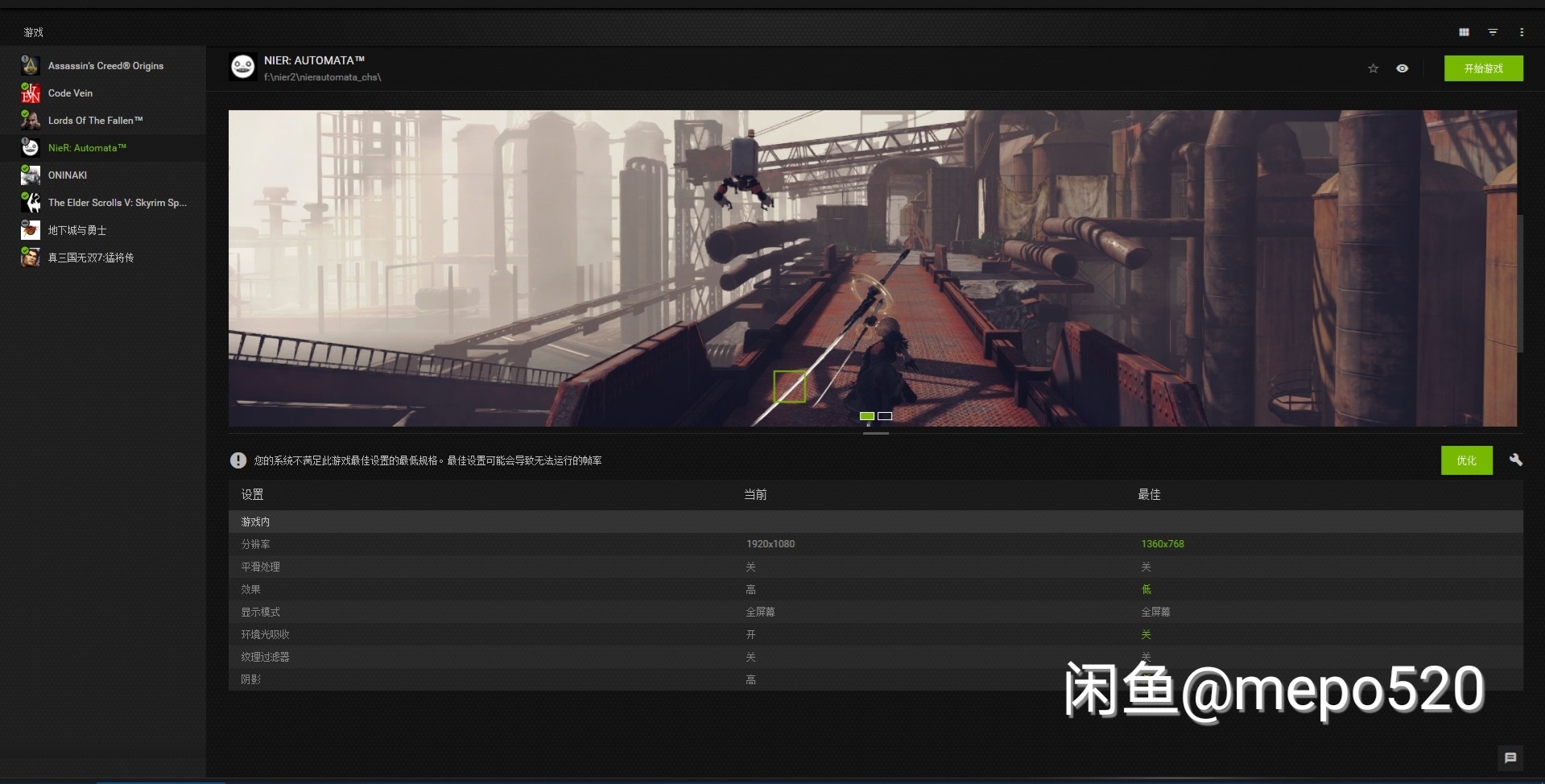Click the details panel vertical scrollbar
Viewport: 1545px width, 784px height.
click(x=1520, y=283)
